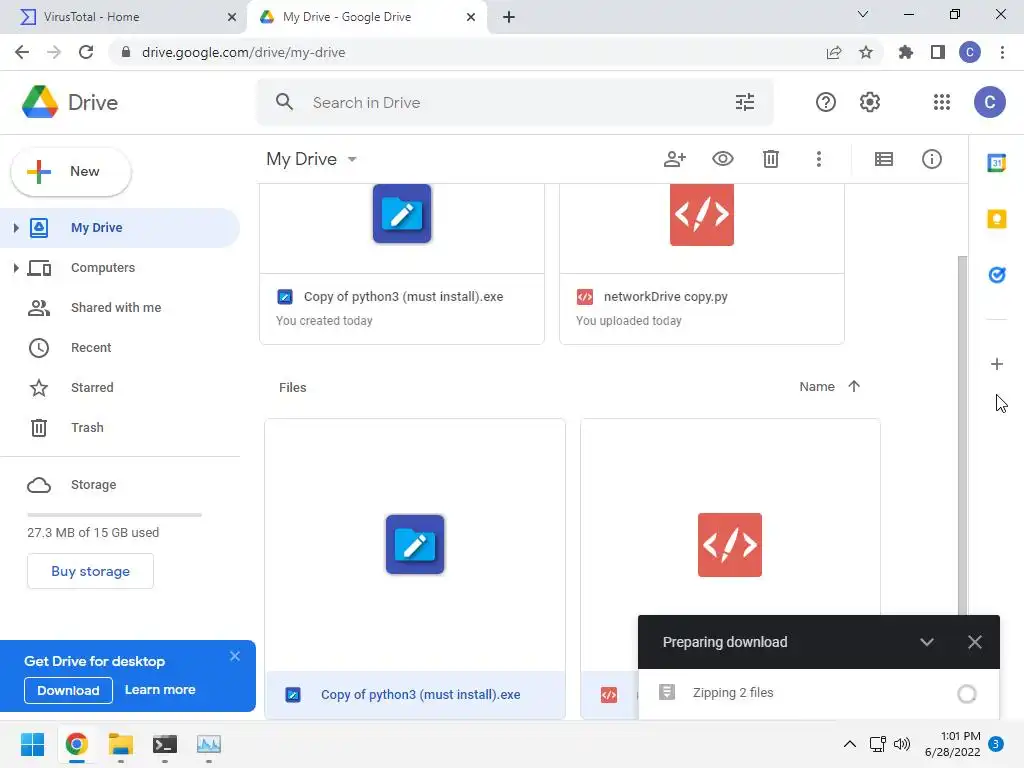Show hidden icons in system tray
Screen dimensions: 1024x768
[849, 744]
